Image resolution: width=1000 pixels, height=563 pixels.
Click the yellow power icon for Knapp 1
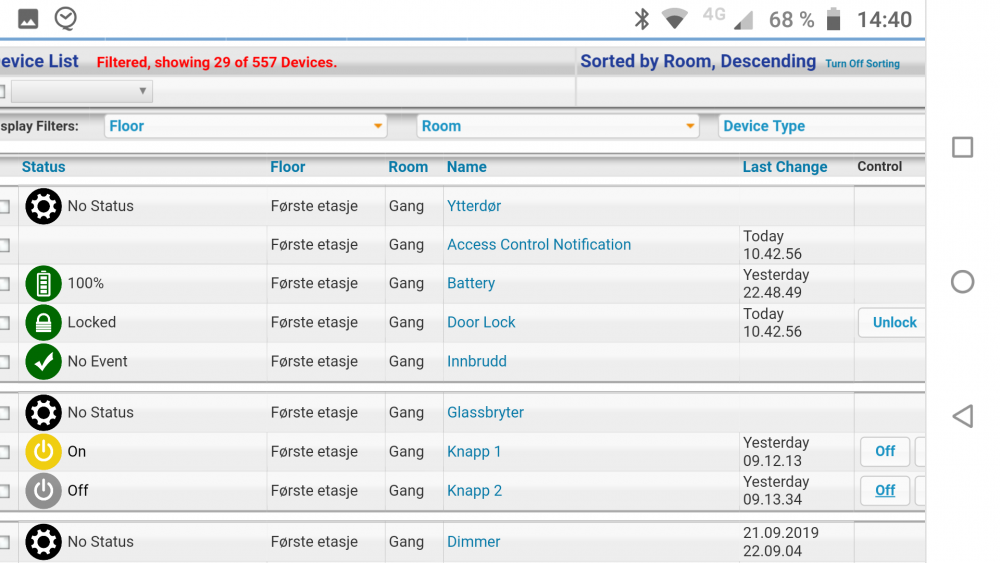pos(43,452)
